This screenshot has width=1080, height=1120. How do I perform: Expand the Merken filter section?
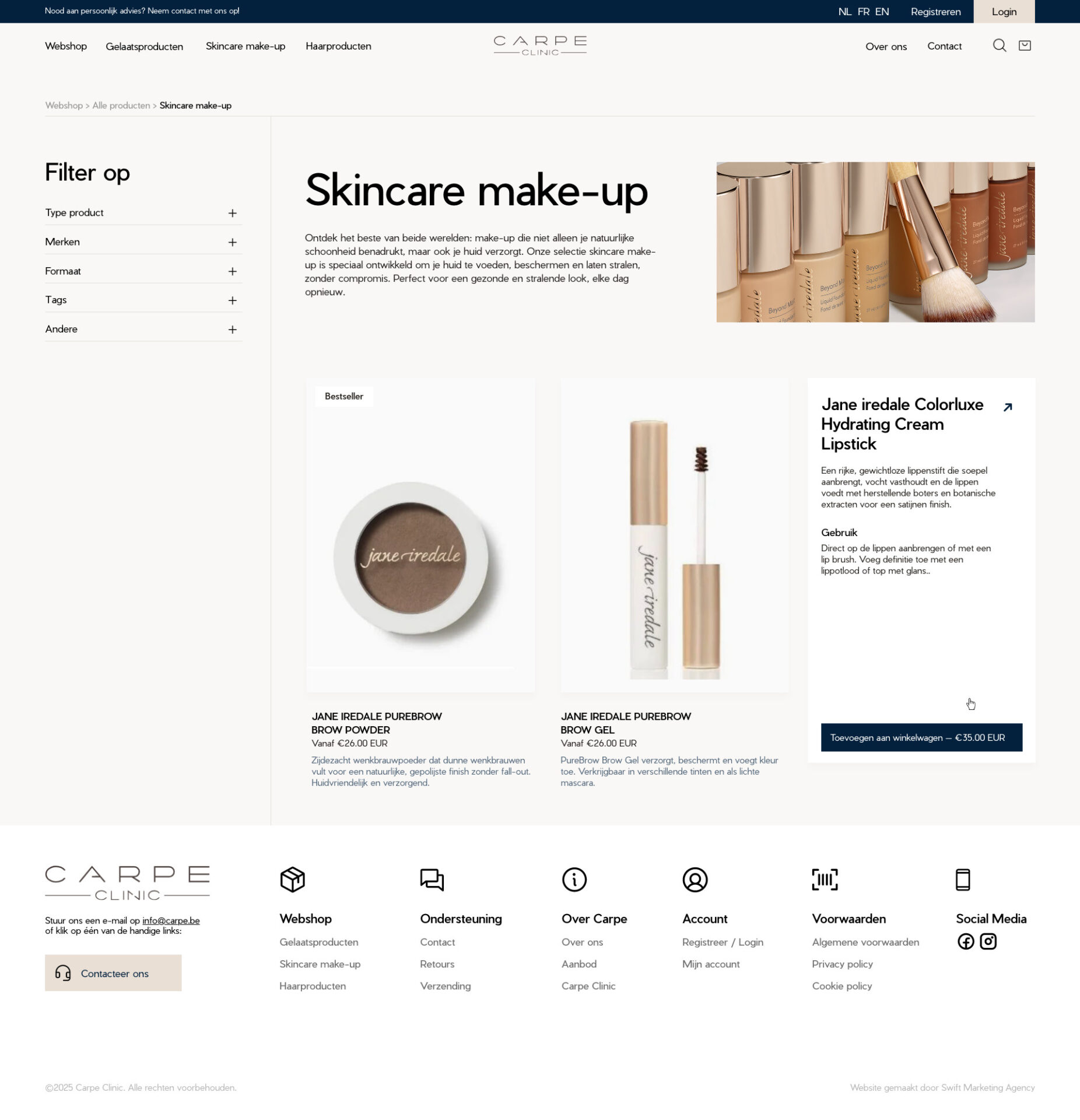[232, 243]
